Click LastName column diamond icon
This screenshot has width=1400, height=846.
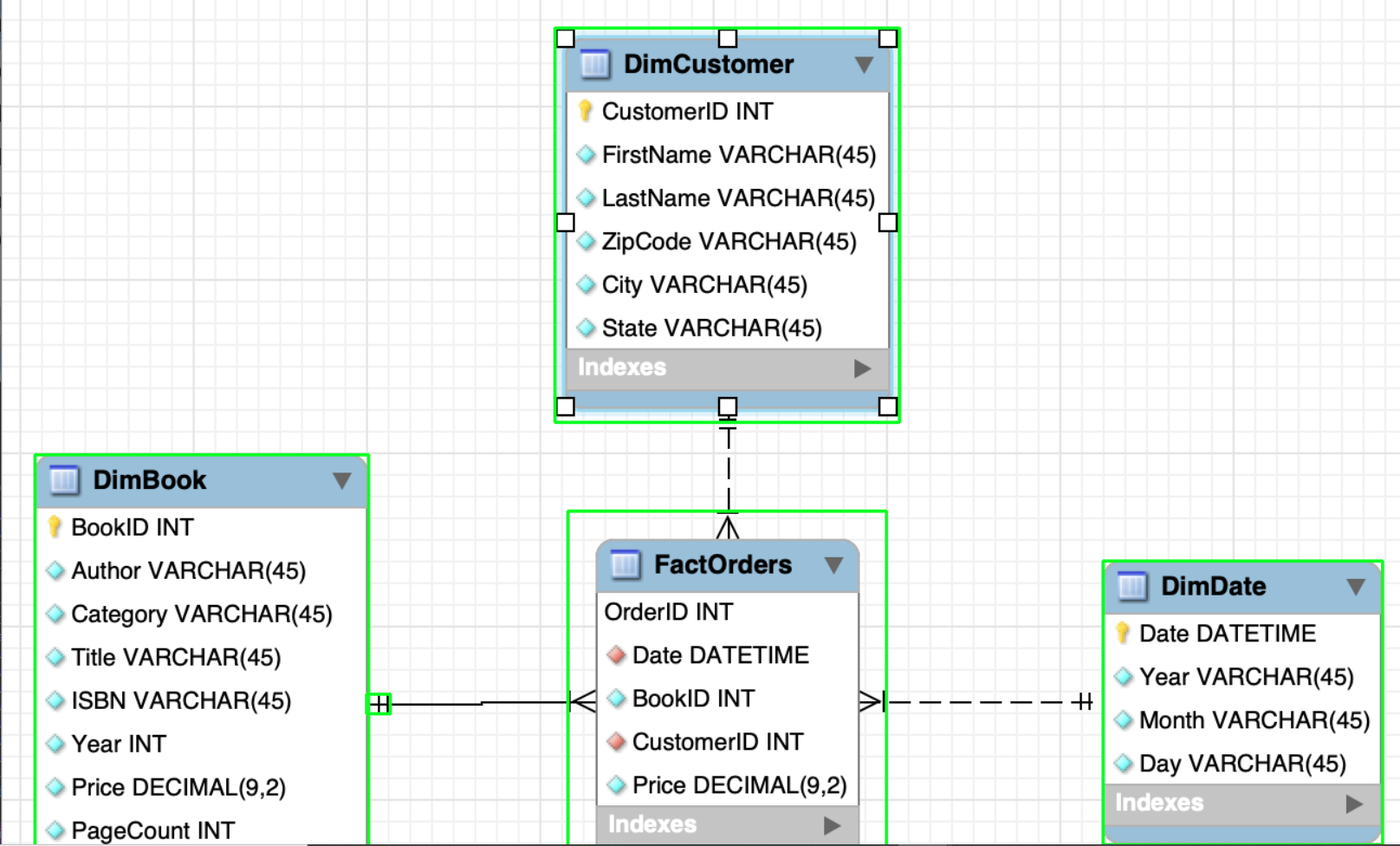click(587, 198)
